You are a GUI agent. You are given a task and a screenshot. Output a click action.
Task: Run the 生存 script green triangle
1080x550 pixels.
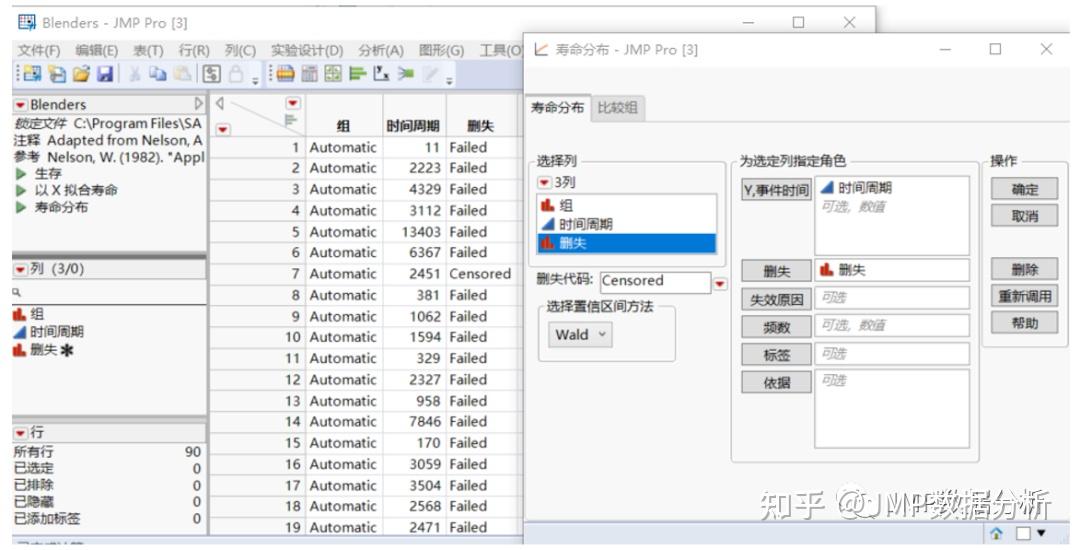(21, 173)
